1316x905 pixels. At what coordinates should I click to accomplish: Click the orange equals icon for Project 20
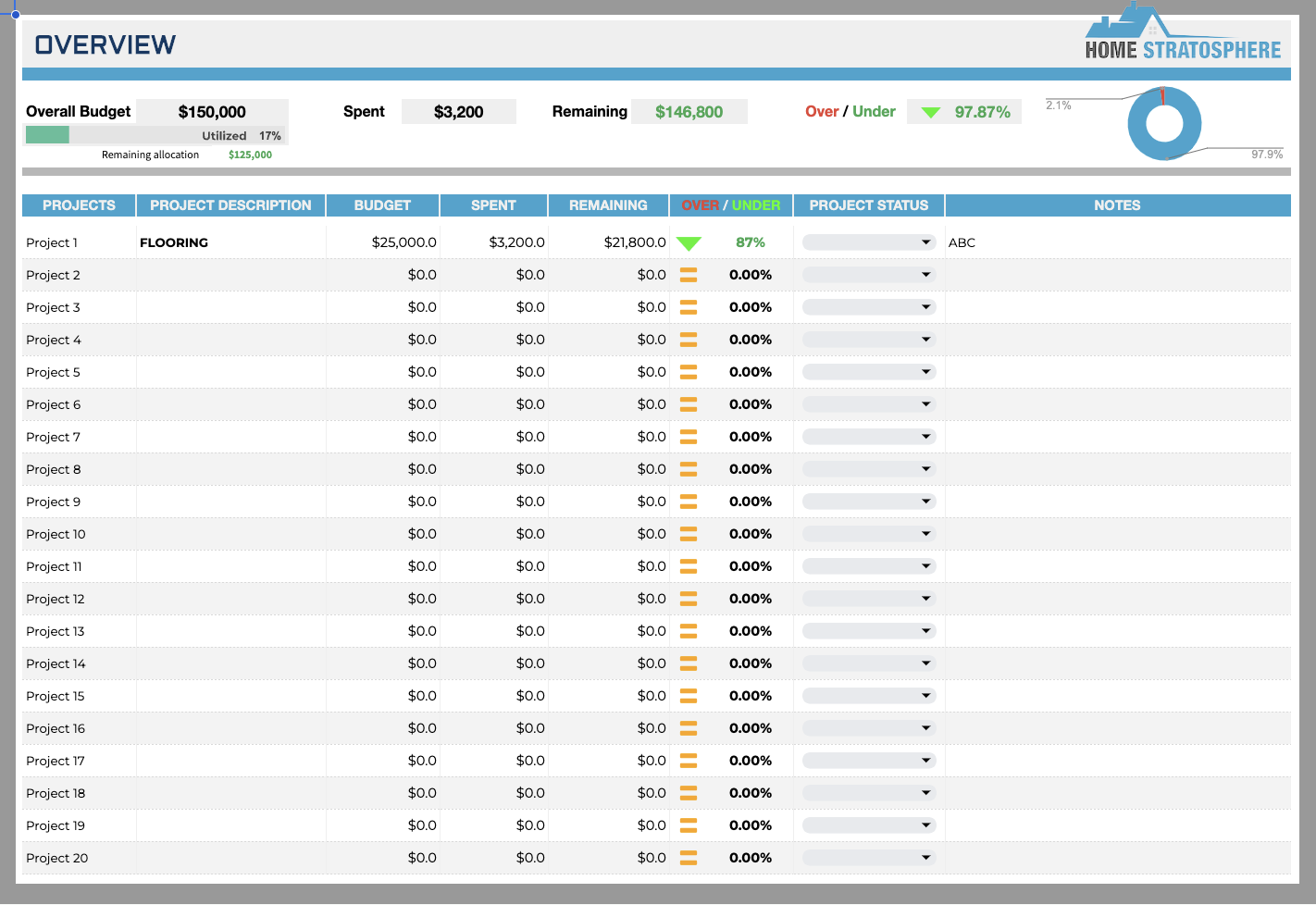[689, 858]
